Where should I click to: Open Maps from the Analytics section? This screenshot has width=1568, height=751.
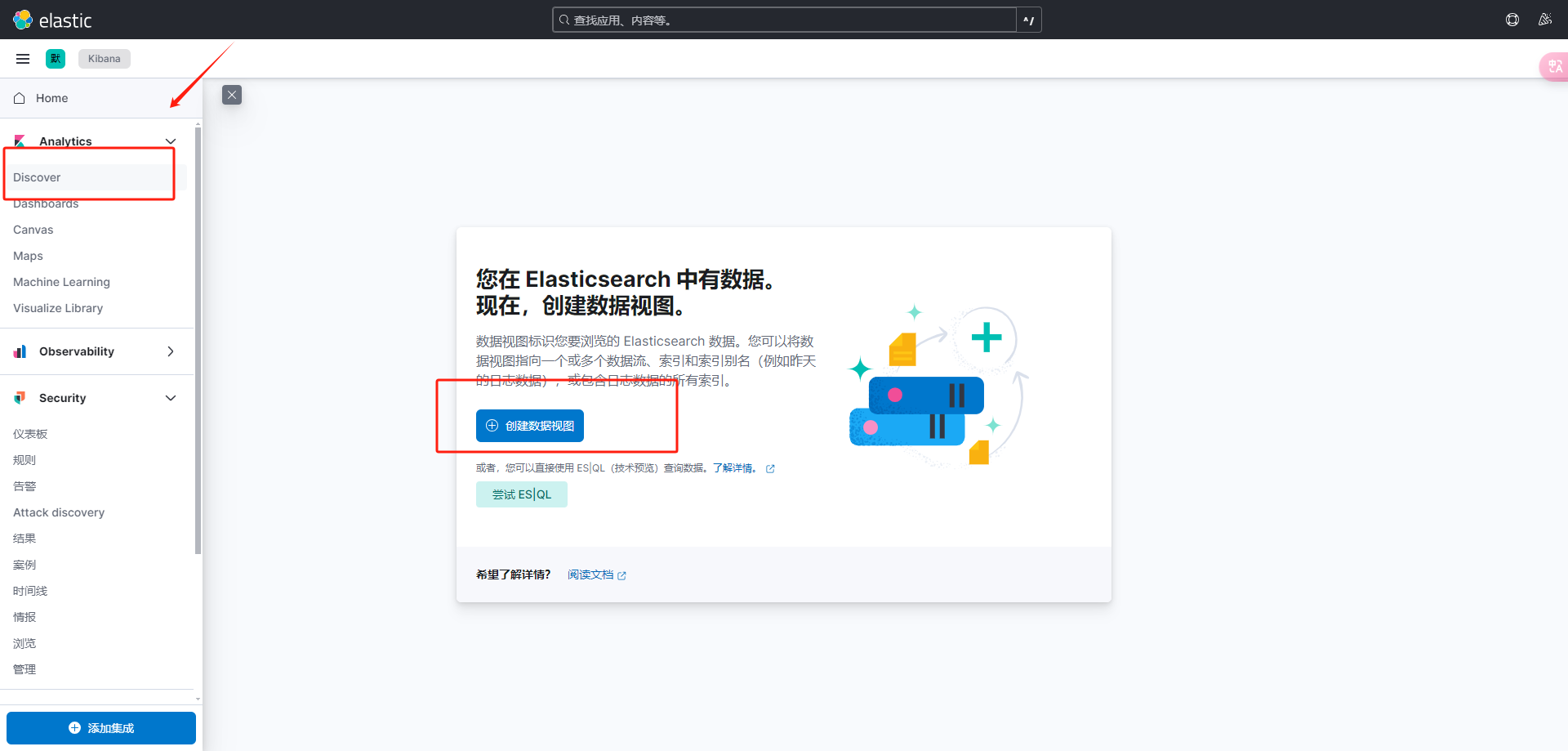click(27, 255)
